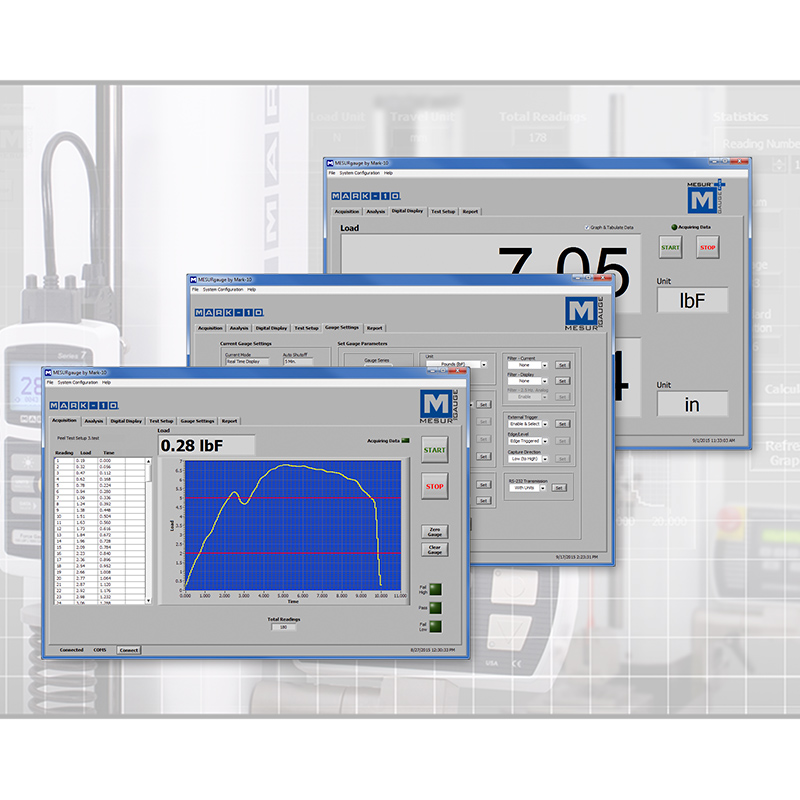Click the MESUR gauge logo in front window

click(441, 407)
